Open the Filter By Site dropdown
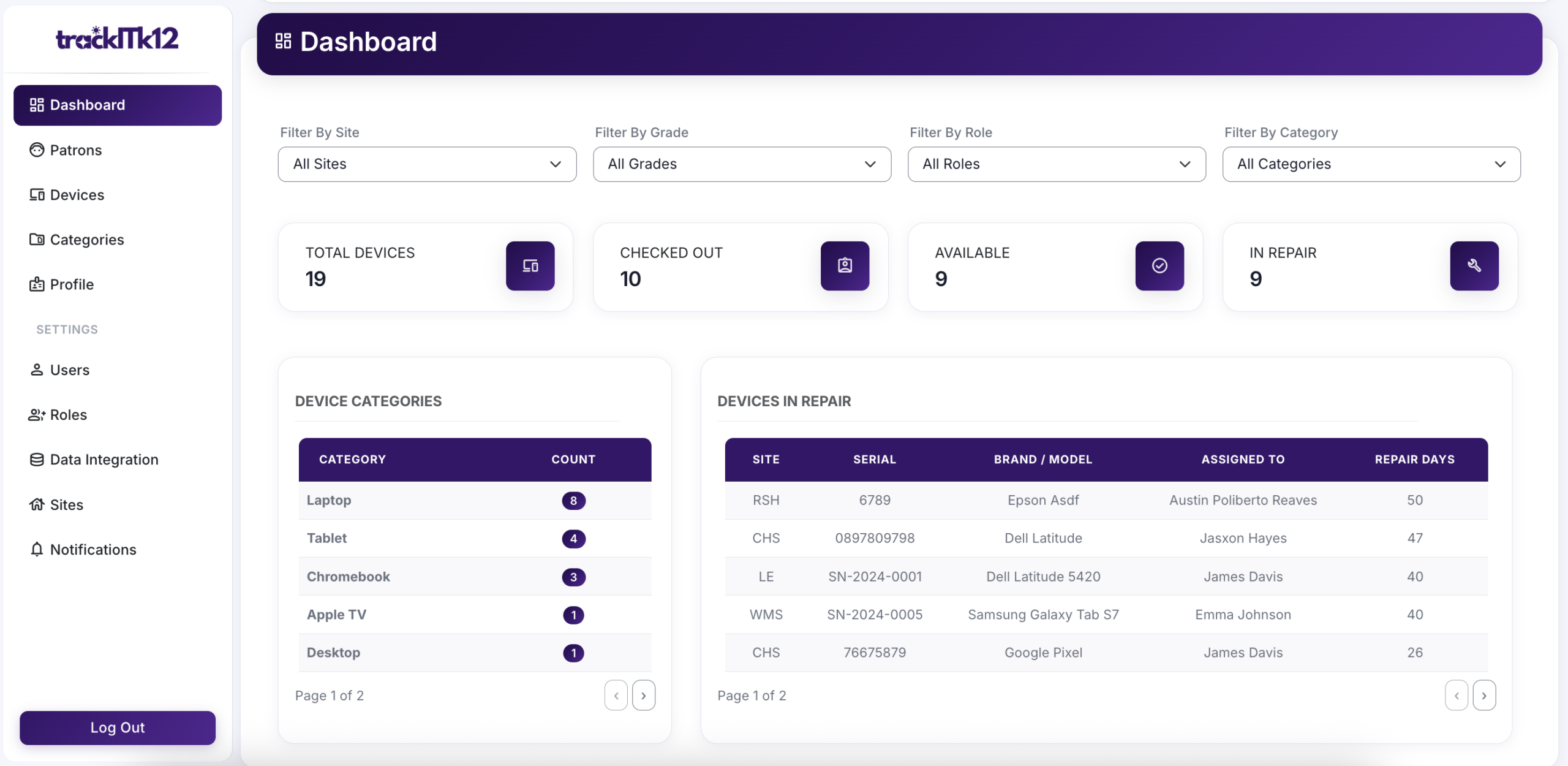Viewport: 1568px width, 766px height. tap(427, 164)
